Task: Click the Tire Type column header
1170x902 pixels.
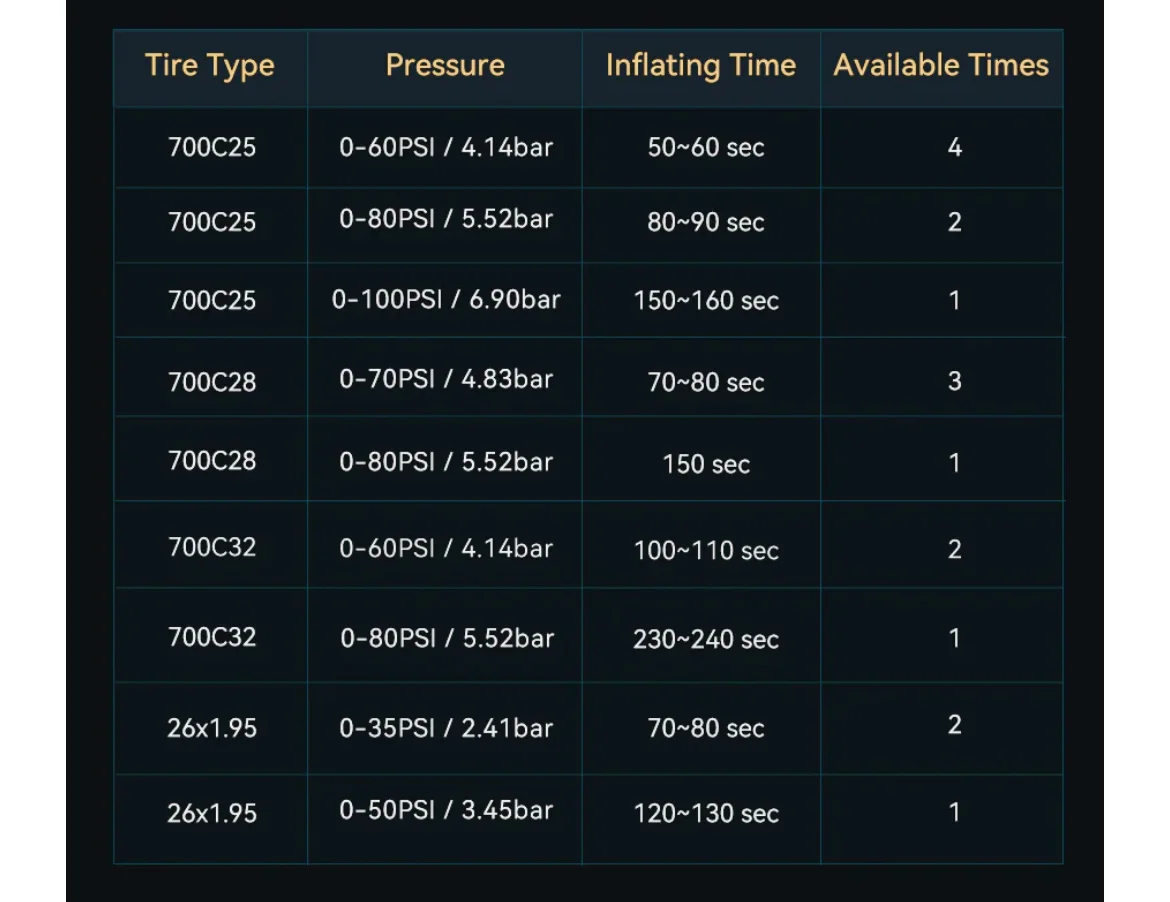Action: [210, 66]
